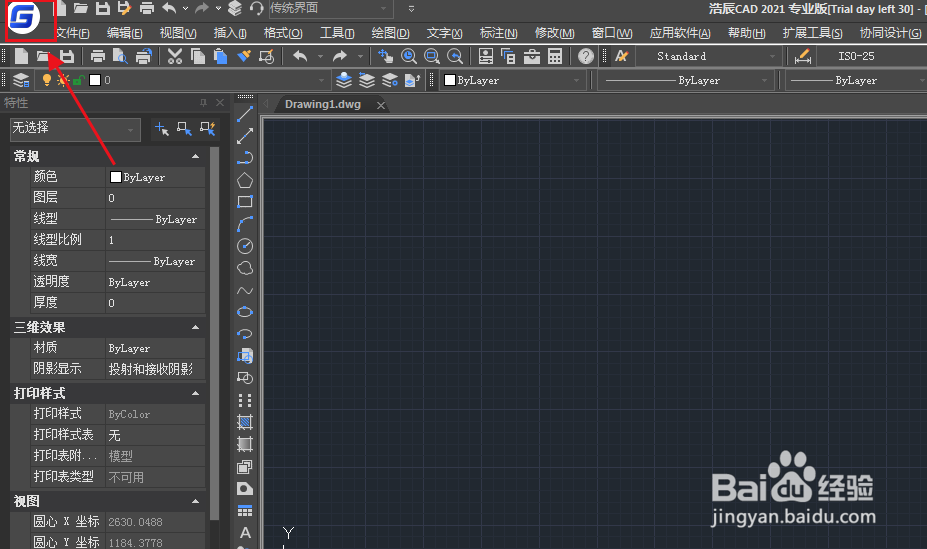The image size is (927, 549).
Task: Select the Multiline Text 'A' tool
Action: coord(245,532)
